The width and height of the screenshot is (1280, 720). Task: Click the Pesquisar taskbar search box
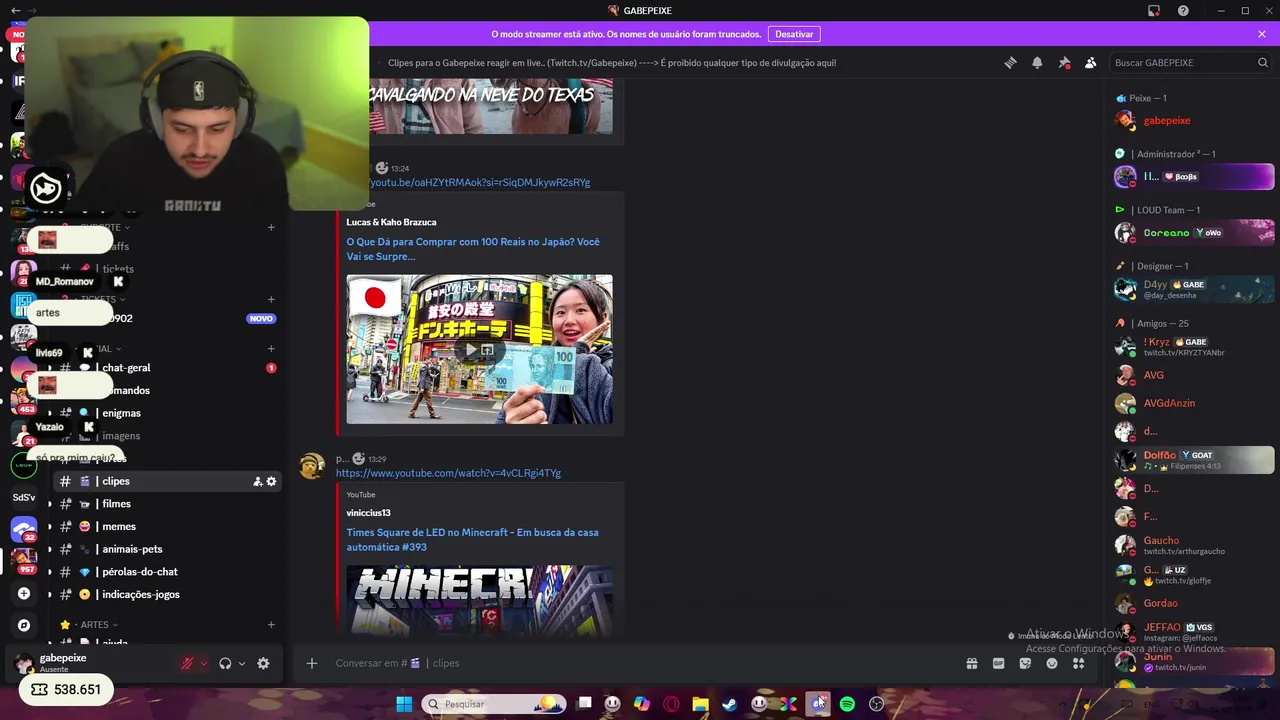click(x=494, y=704)
